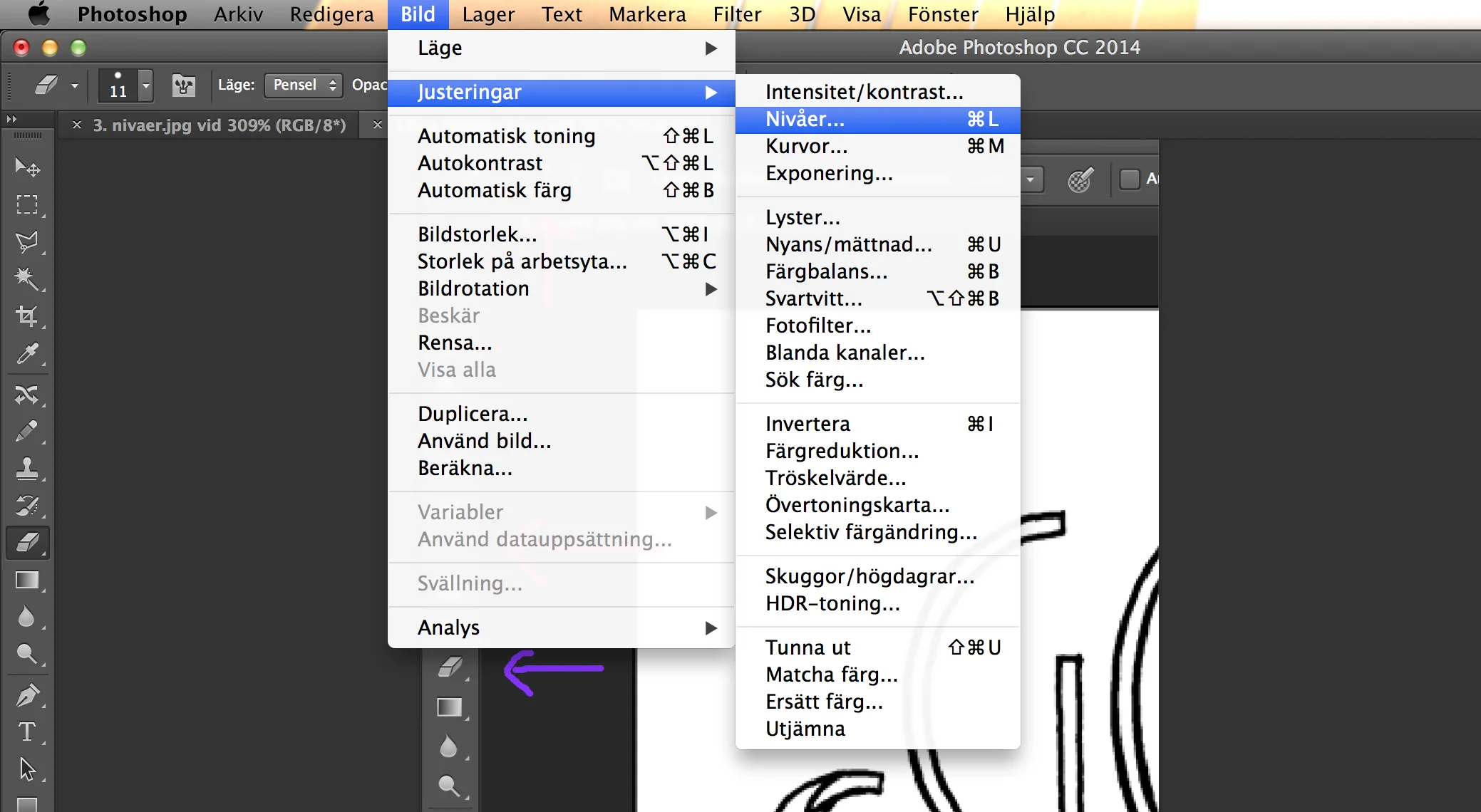Choose Nivåer from Justeringar submenu

(x=878, y=119)
